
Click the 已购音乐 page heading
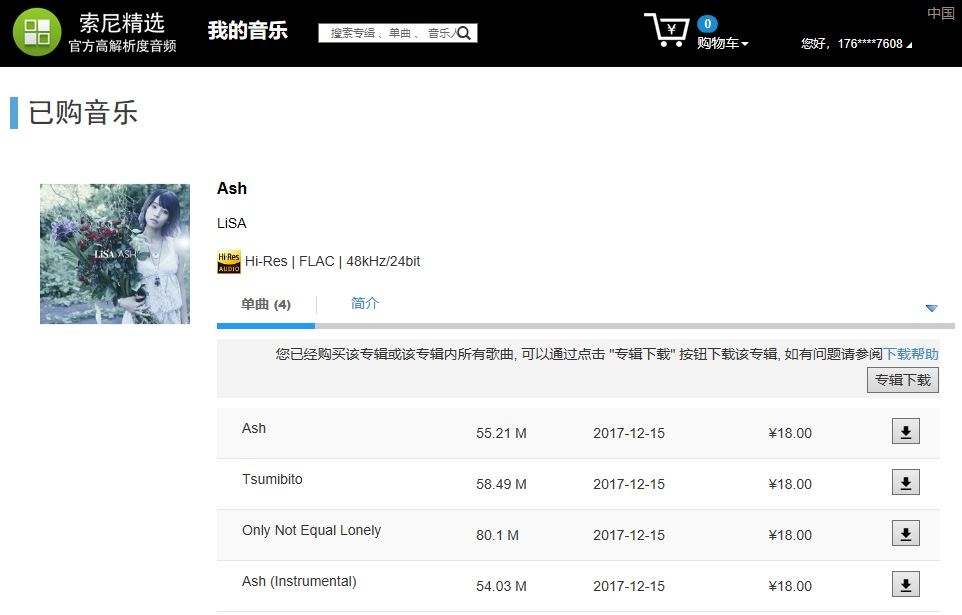(83, 113)
